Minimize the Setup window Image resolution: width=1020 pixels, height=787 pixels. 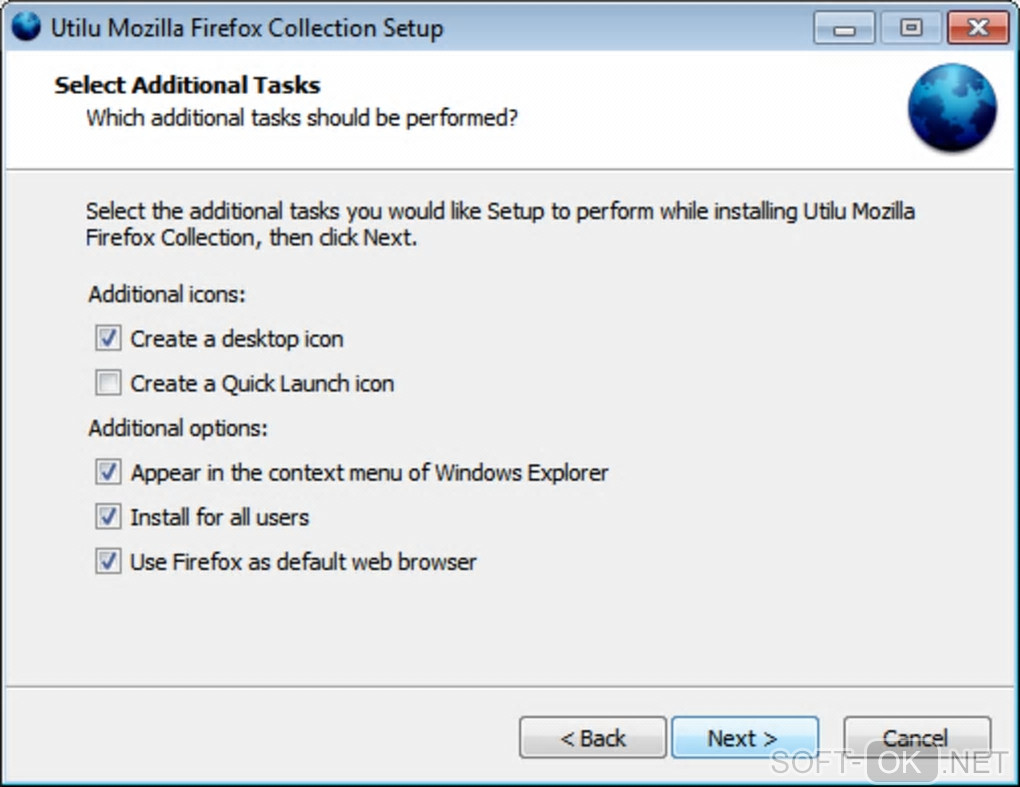click(x=844, y=28)
